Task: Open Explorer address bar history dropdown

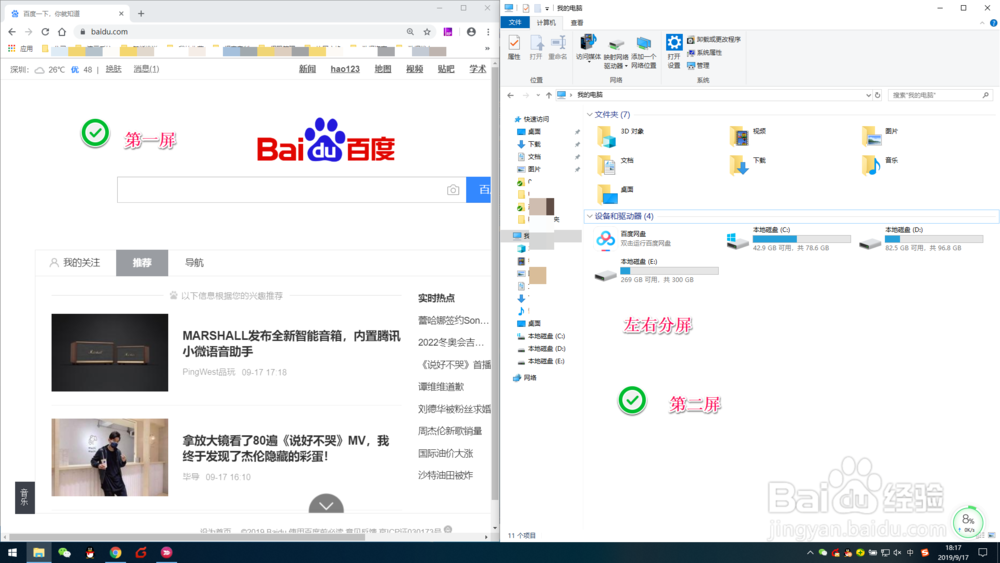Action: (868, 95)
